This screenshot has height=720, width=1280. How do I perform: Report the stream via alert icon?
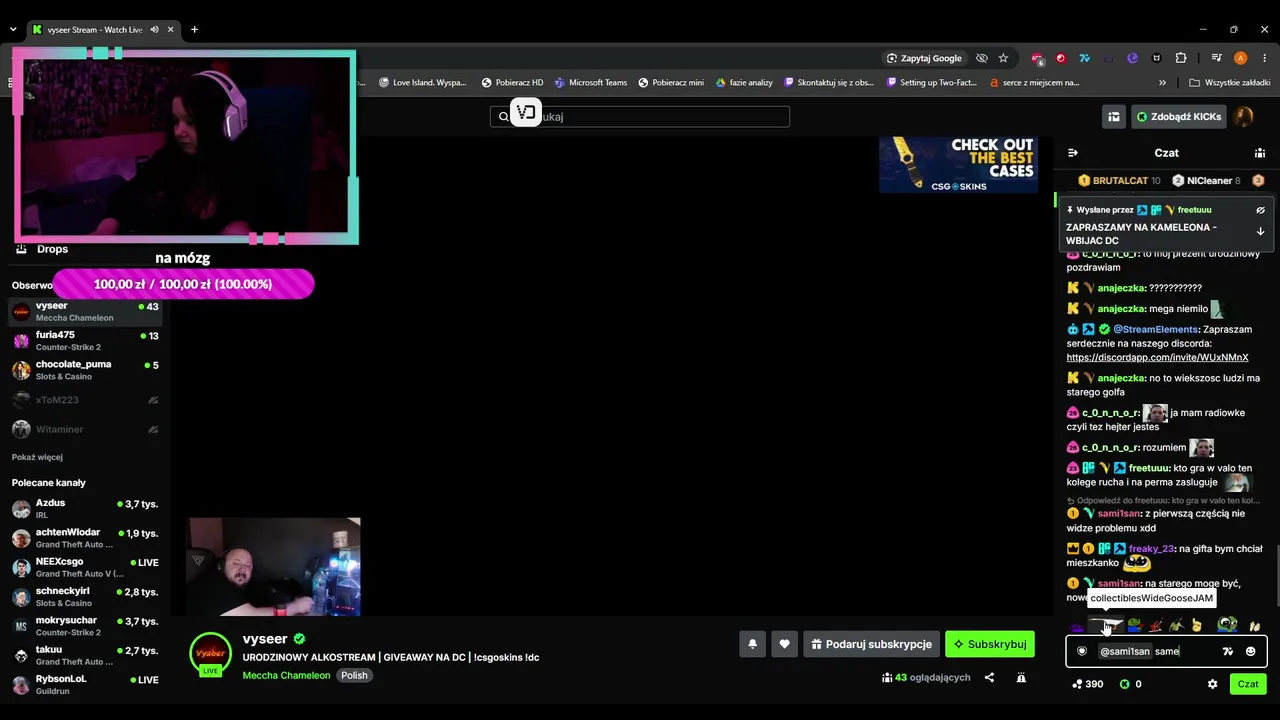(1021, 677)
